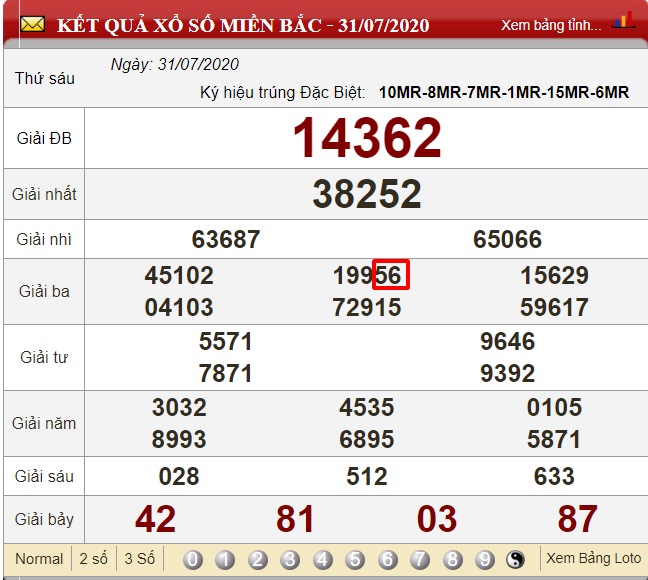Select the digit 6 filter ball
The width and height of the screenshot is (648, 580).
coord(388,560)
